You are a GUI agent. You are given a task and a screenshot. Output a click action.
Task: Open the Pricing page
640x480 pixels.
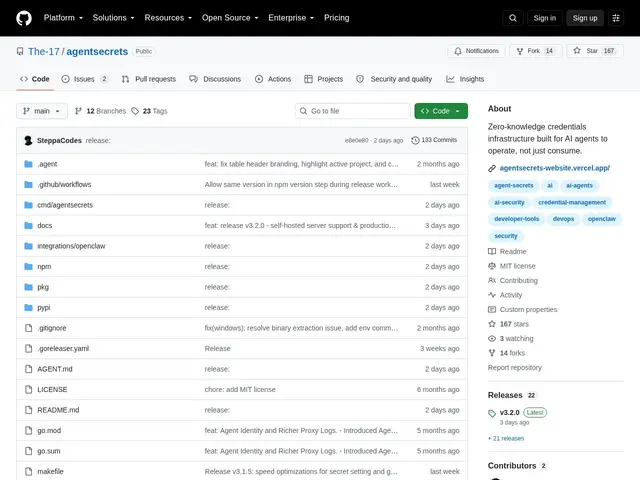pos(337,18)
